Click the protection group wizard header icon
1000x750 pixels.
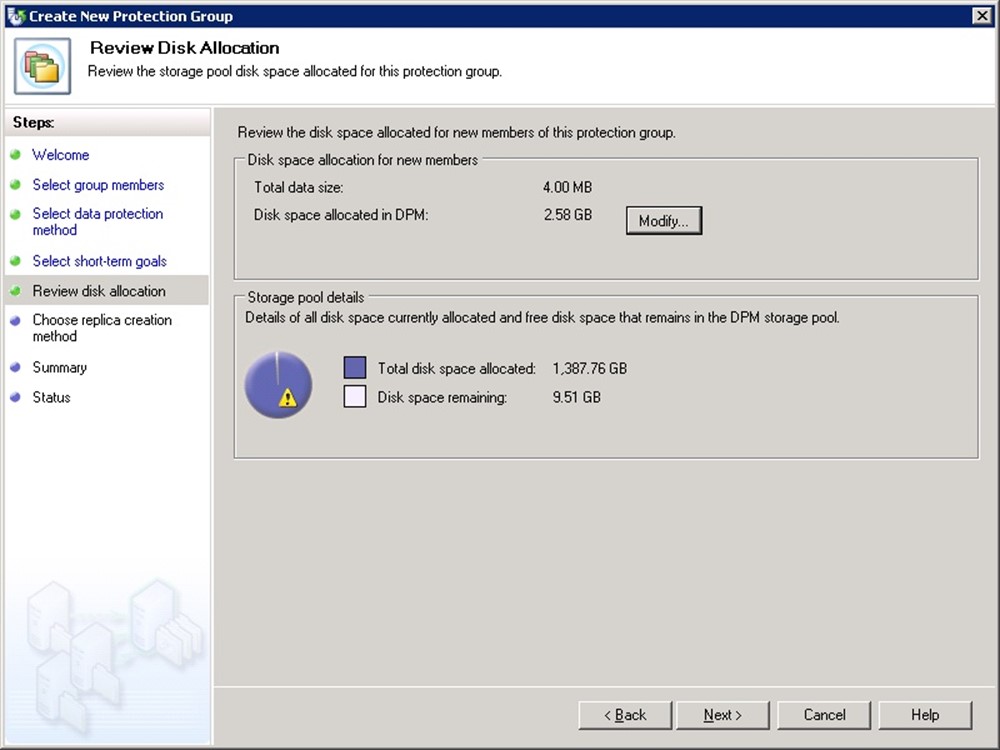click(x=42, y=66)
